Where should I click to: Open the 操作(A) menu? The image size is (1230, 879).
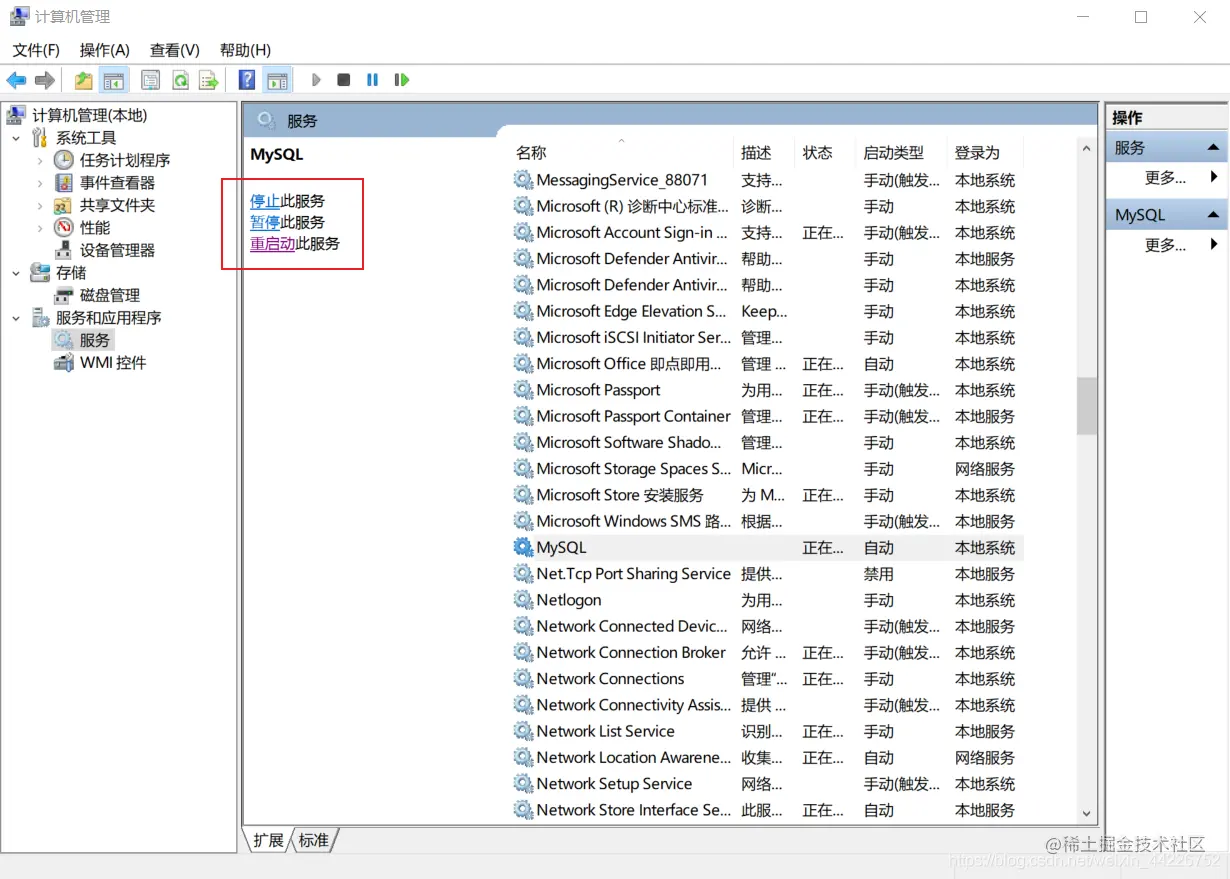(x=105, y=50)
